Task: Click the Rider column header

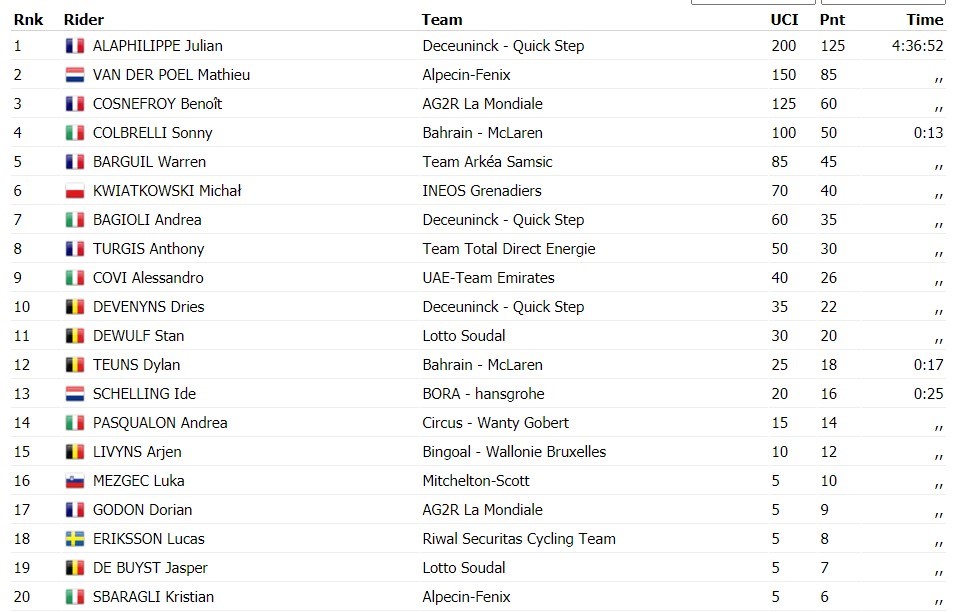Action: [x=84, y=20]
